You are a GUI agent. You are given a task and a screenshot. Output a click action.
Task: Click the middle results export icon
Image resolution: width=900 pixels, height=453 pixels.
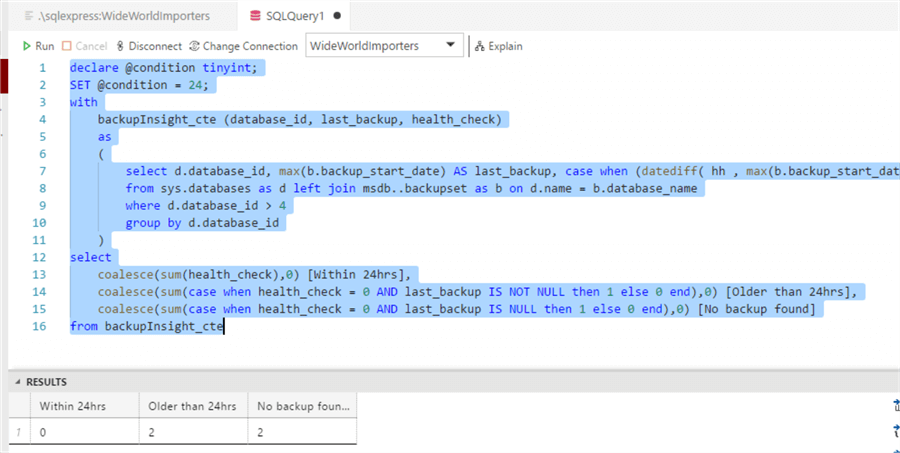tap(892, 429)
